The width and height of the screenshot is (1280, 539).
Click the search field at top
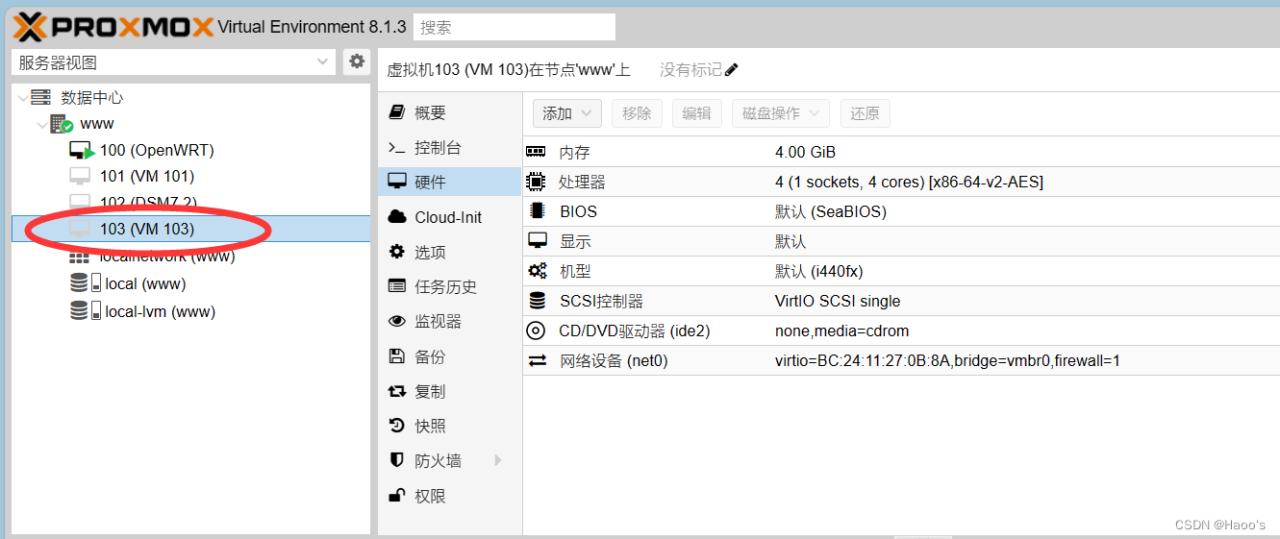[514, 27]
